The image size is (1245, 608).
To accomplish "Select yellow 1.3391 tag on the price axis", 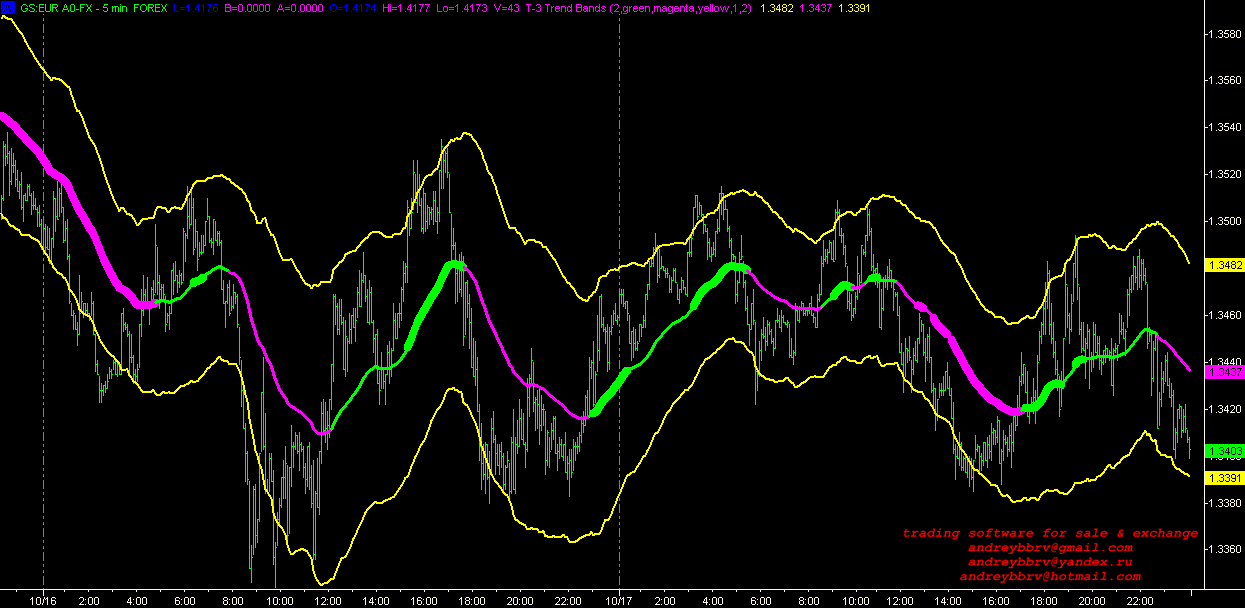I will [1224, 479].
